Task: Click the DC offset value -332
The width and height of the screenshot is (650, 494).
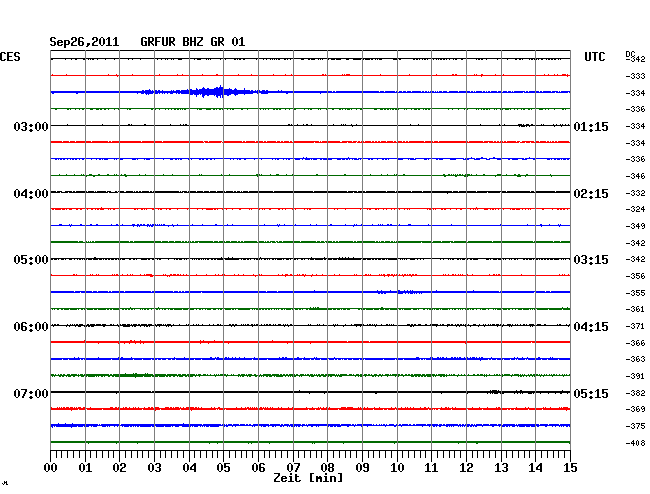Action: pos(635,193)
